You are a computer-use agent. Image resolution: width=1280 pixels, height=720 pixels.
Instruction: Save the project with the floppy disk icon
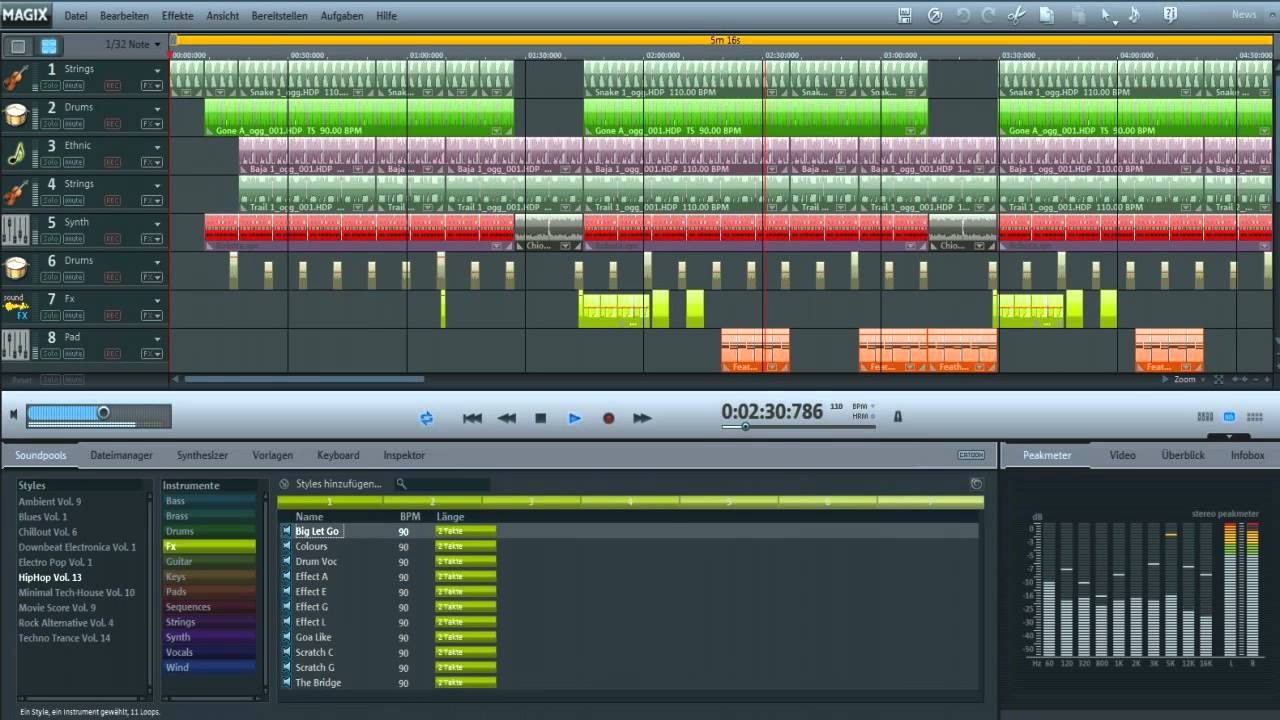904,15
